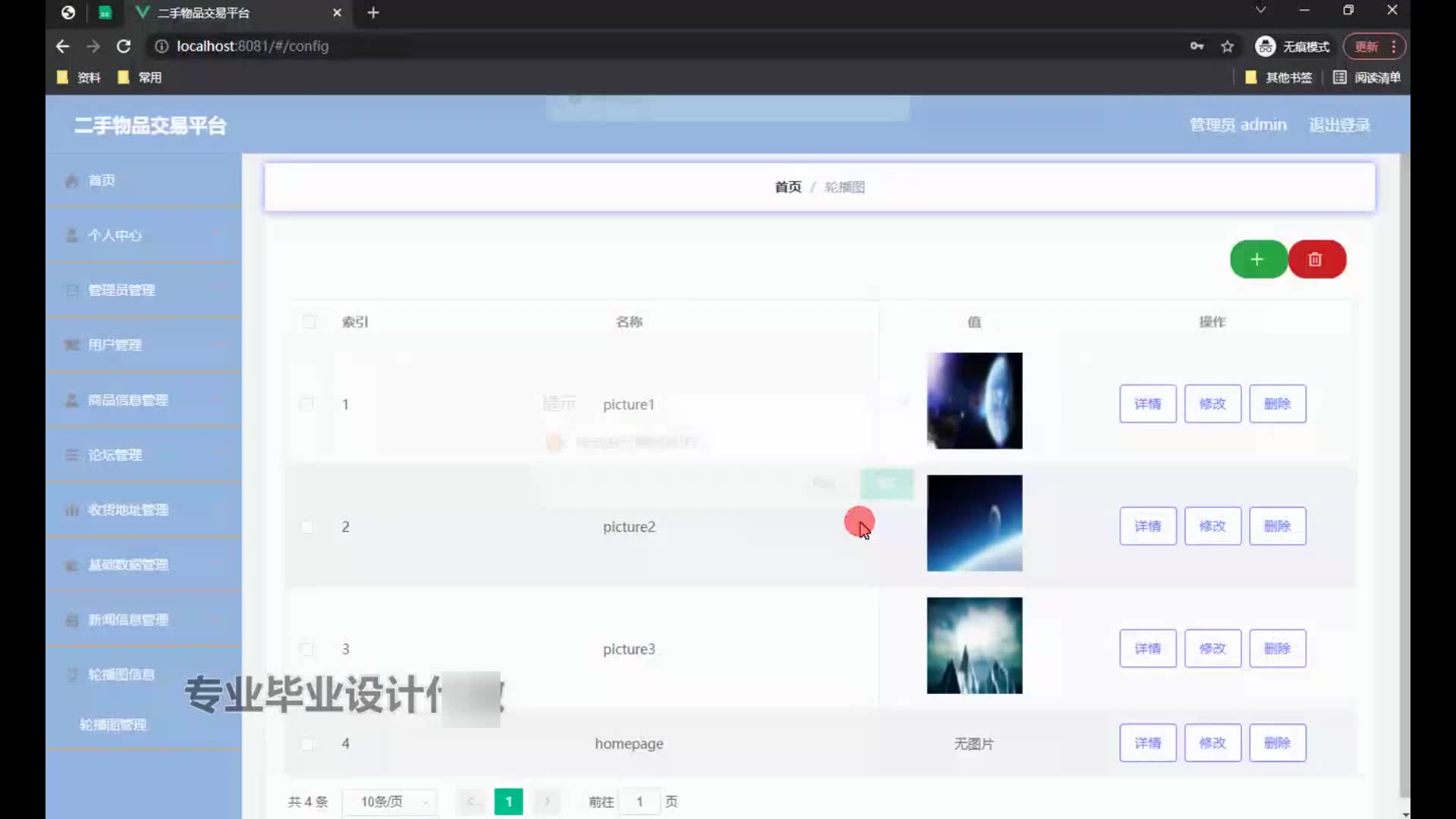The height and width of the screenshot is (819, 1456).
Task: Click the 无图片 value cell
Action: click(974, 744)
